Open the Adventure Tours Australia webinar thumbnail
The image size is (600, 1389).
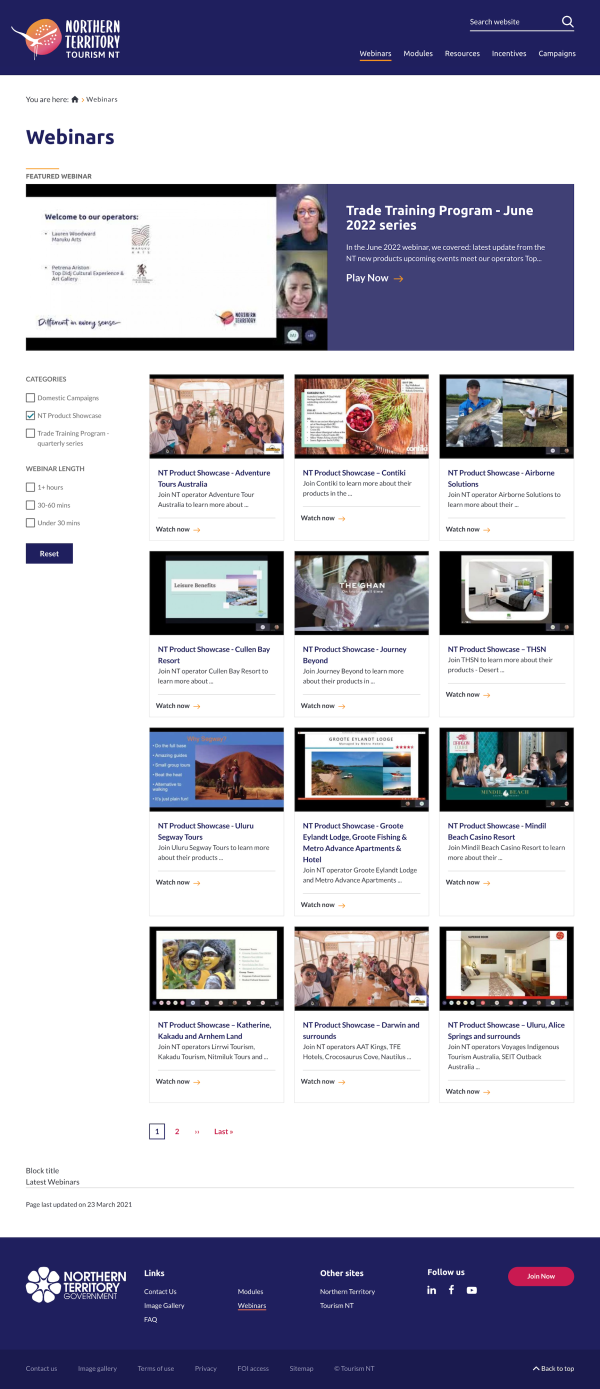coord(216,416)
